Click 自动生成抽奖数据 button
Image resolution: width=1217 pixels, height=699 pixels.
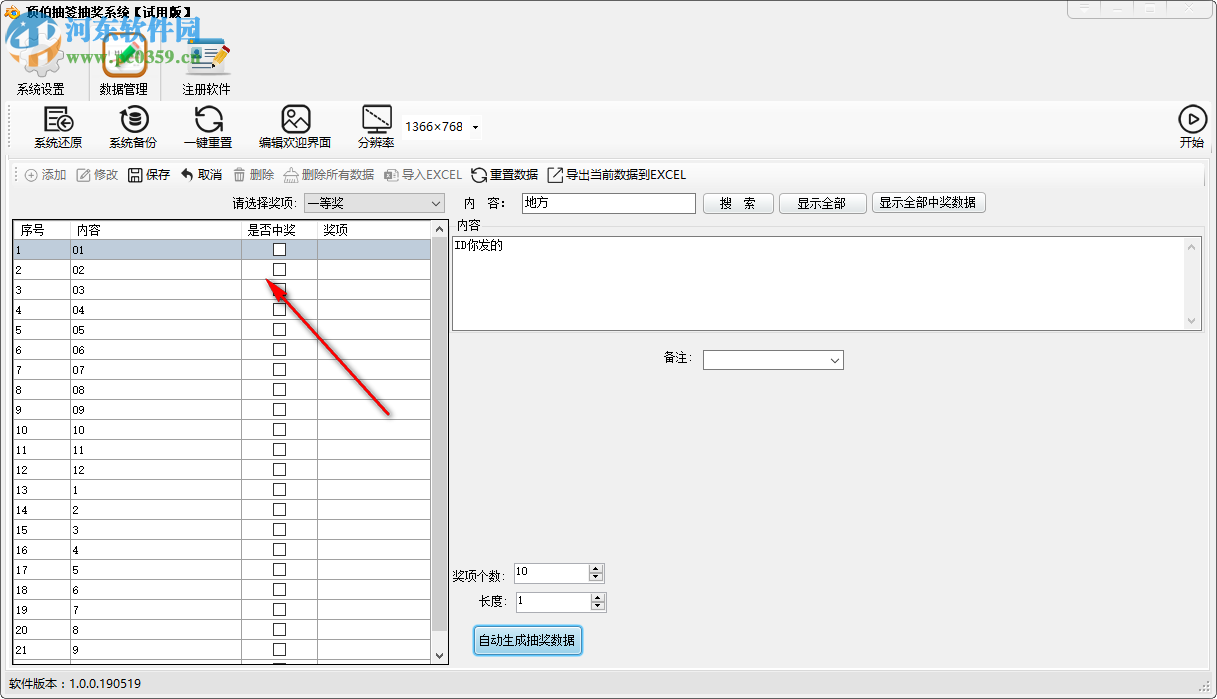click(x=527, y=640)
